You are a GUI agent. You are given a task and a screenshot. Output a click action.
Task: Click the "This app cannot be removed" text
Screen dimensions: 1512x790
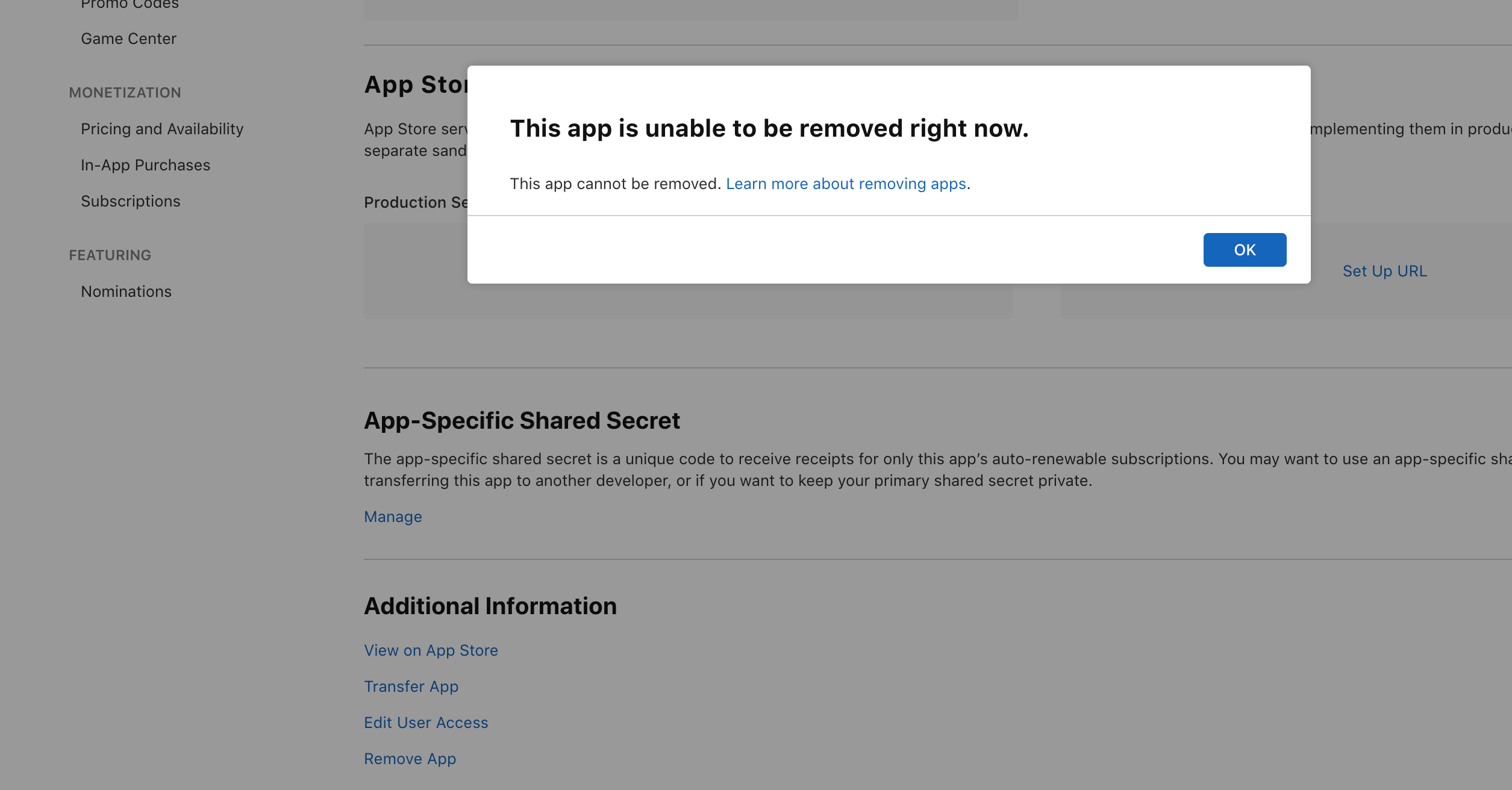click(x=614, y=184)
